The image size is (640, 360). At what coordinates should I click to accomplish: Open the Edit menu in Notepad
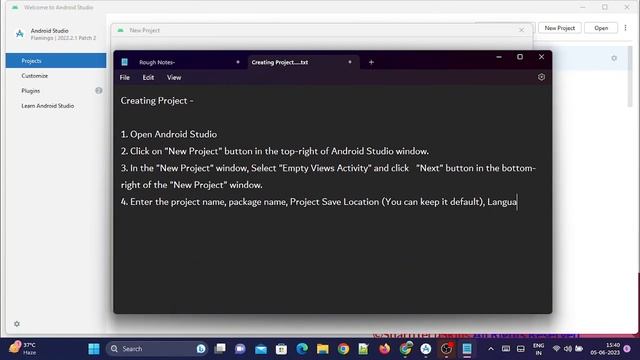click(x=148, y=78)
